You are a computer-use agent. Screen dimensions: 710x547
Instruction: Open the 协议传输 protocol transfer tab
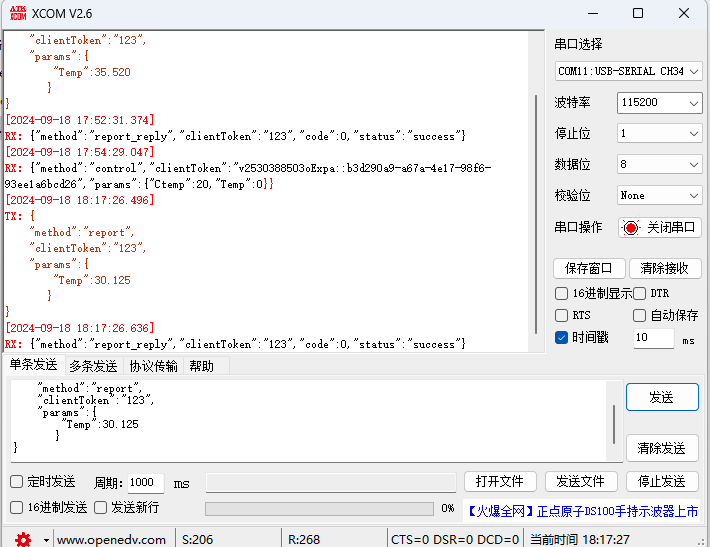pos(153,366)
